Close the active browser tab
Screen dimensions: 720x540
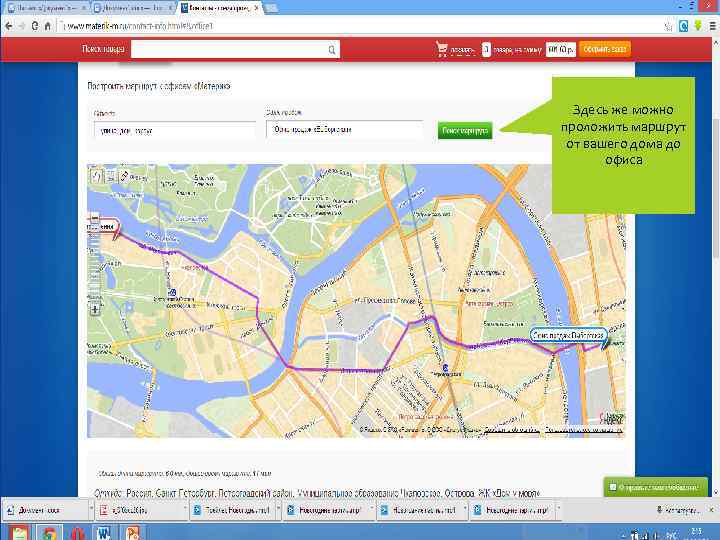coord(257,8)
